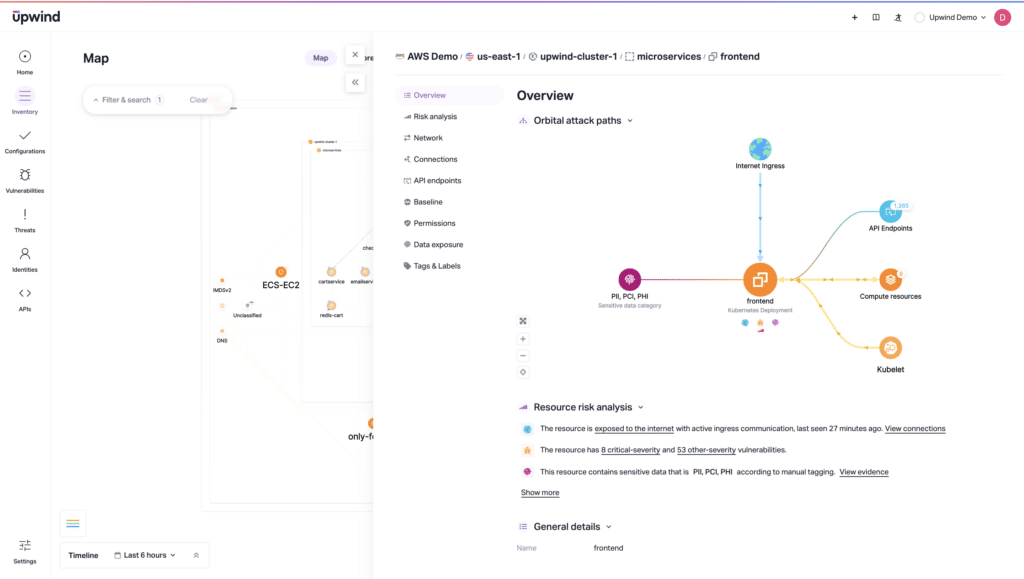Screen dimensions: 1024x579
Task: Click the 1,365 API endpoints badge
Action: click(901, 206)
